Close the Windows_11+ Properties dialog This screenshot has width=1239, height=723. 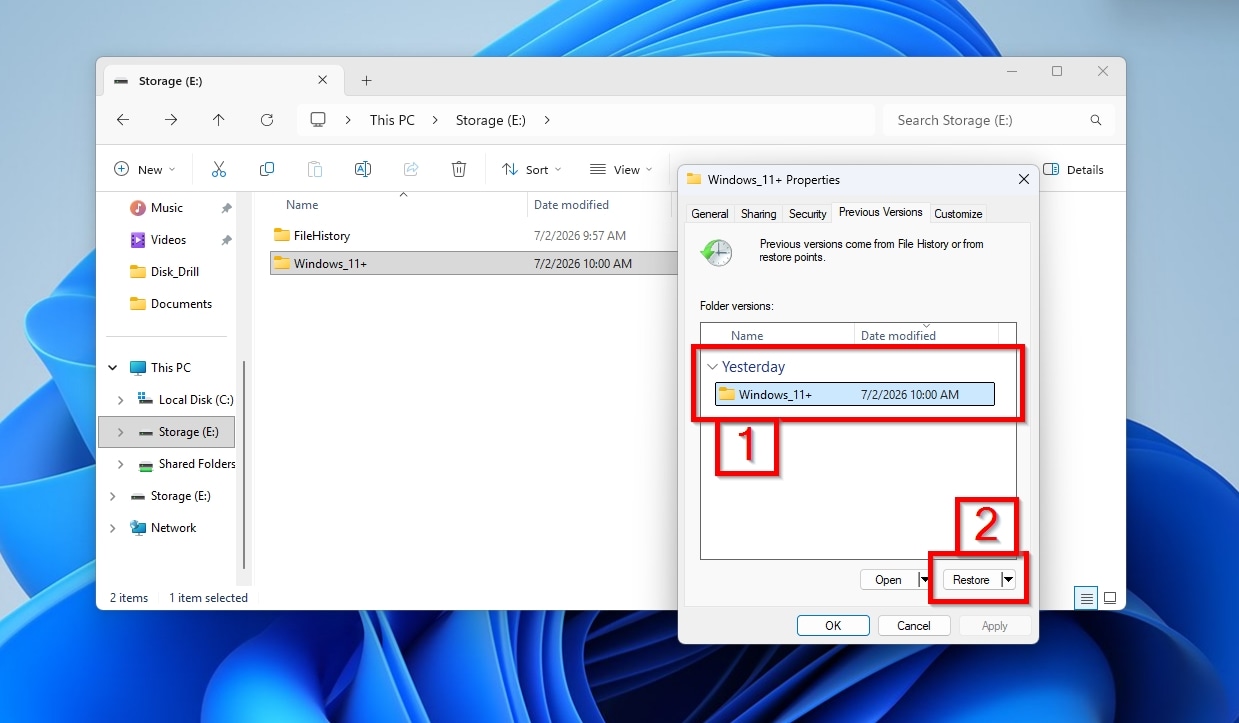click(x=1023, y=179)
